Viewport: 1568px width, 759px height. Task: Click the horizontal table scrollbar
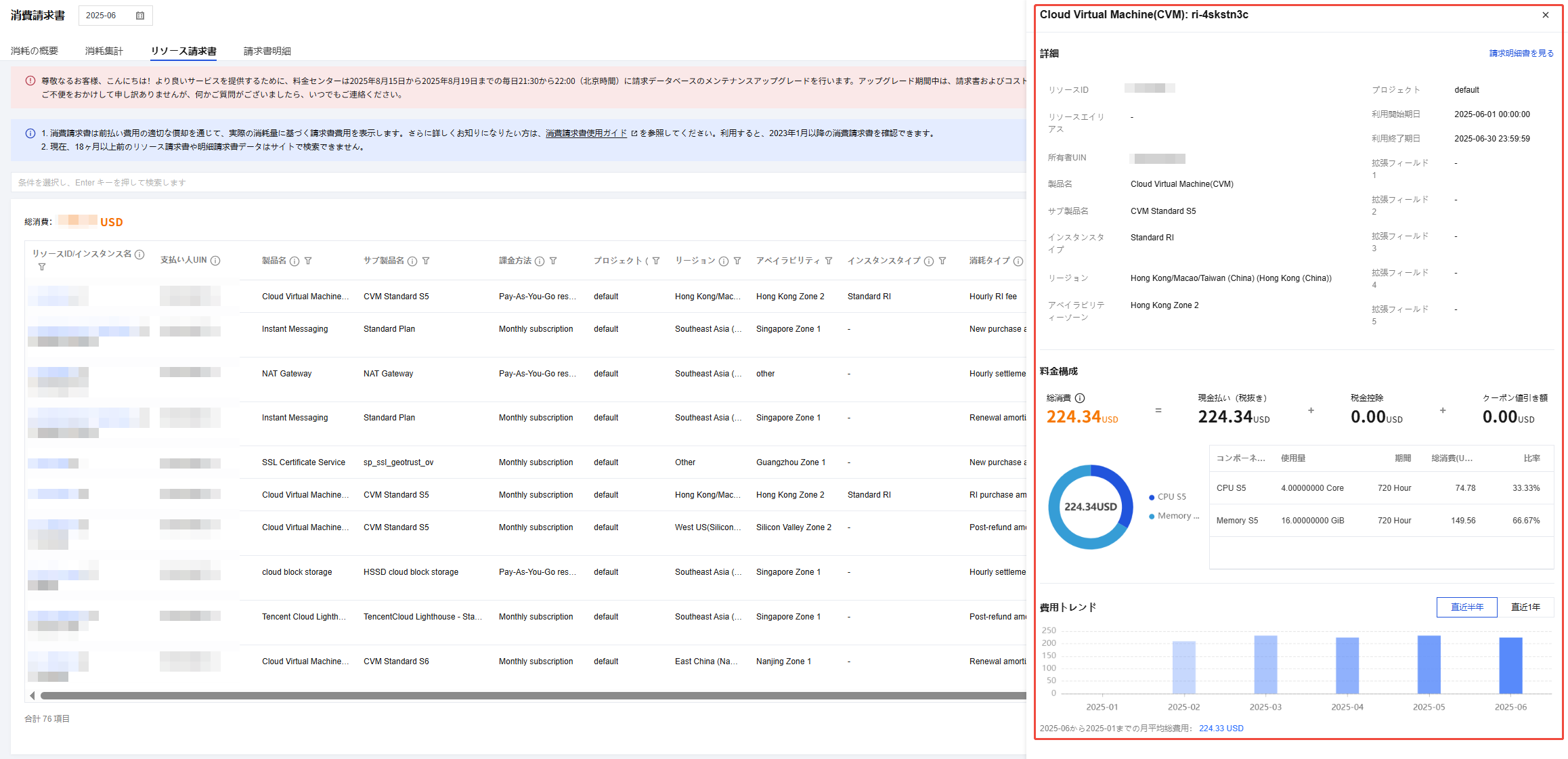pyautogui.click(x=528, y=695)
